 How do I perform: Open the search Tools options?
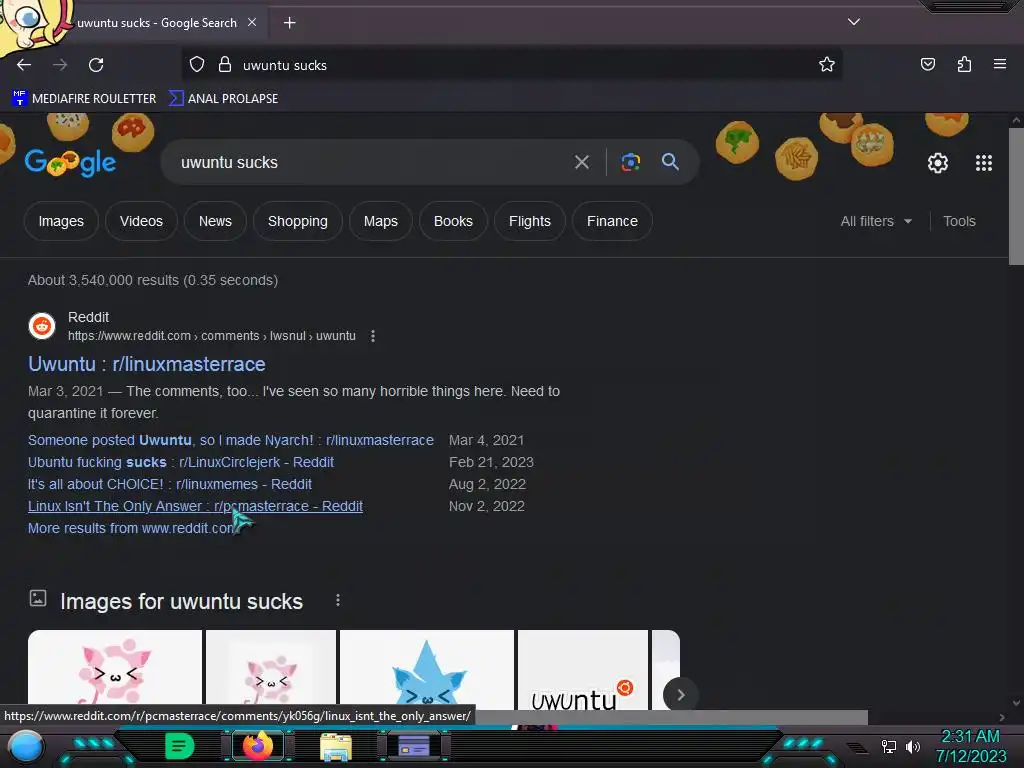[x=959, y=221]
